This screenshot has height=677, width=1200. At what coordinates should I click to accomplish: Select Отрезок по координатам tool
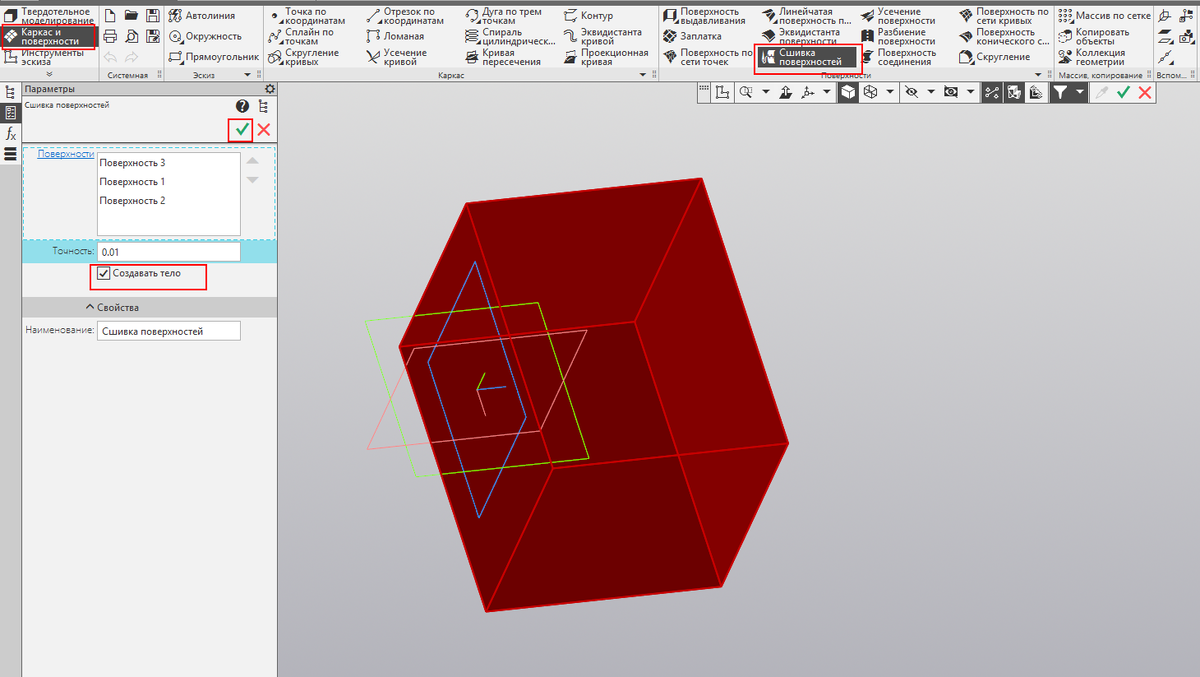pyautogui.click(x=404, y=15)
